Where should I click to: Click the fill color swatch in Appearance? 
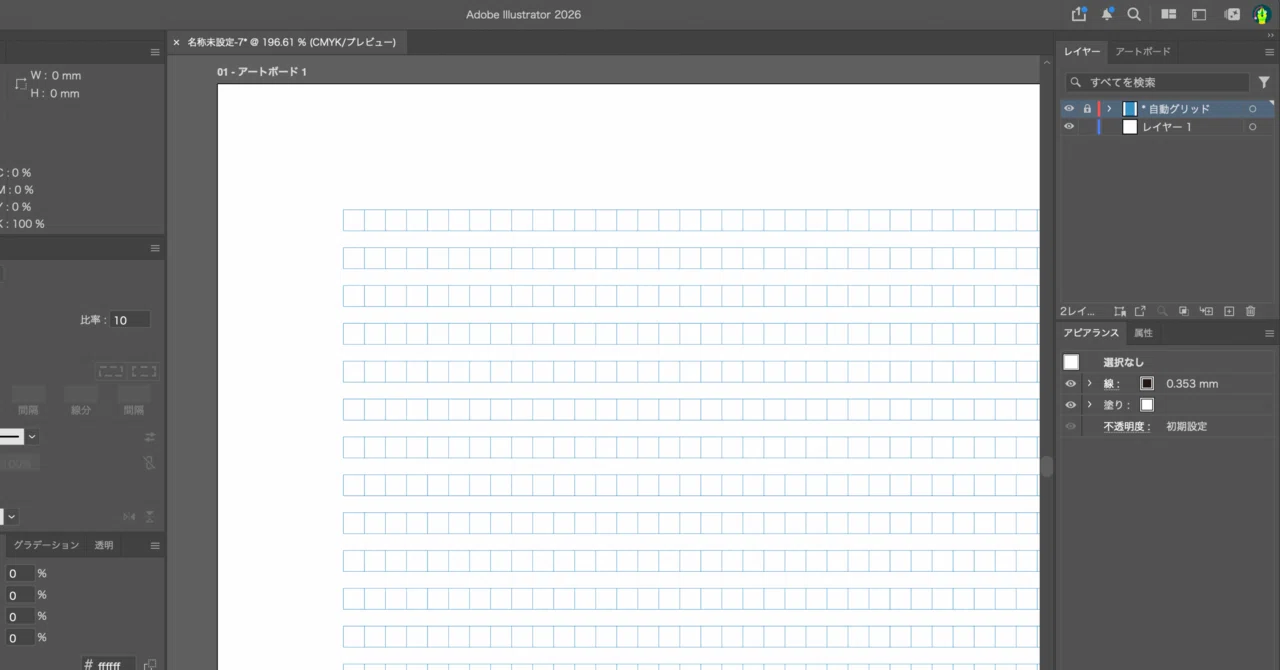(1147, 405)
